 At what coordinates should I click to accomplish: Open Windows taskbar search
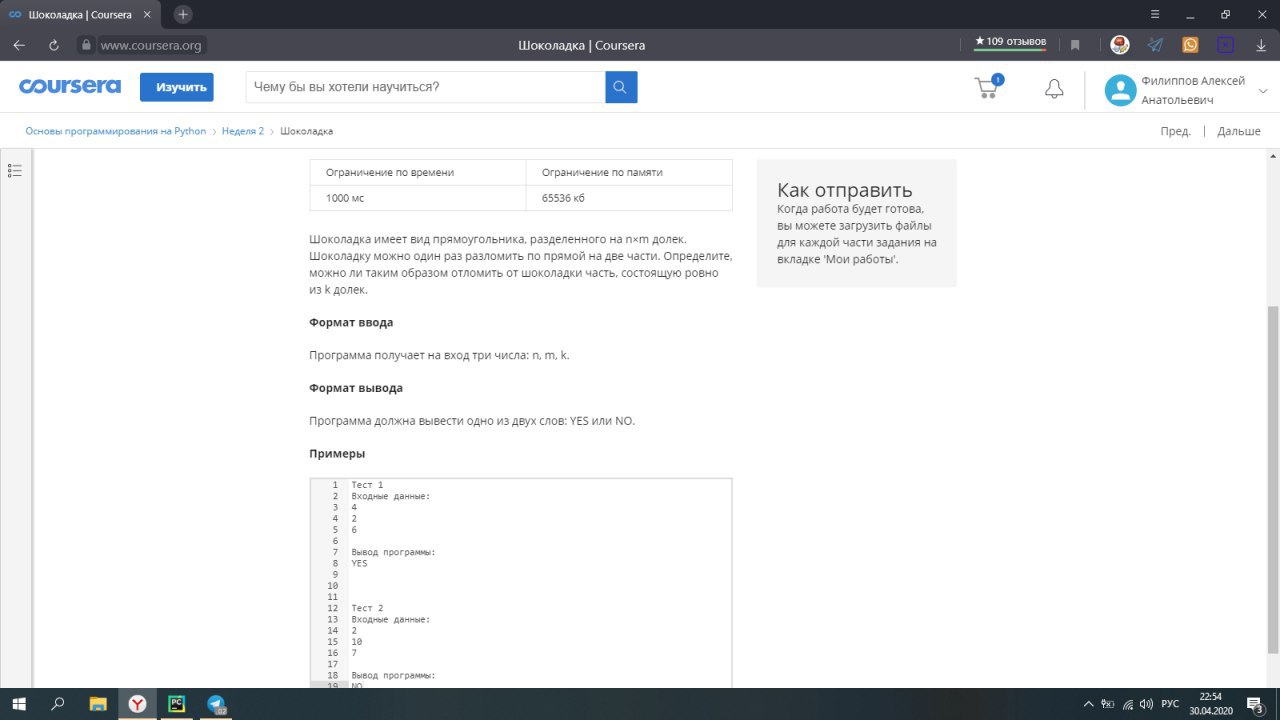pyautogui.click(x=57, y=704)
